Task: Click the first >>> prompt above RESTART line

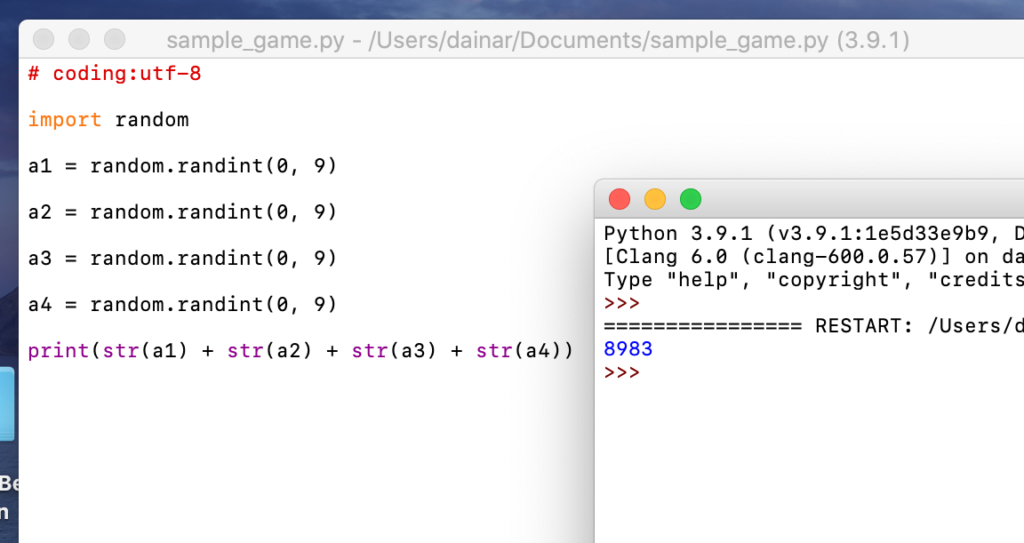Action: pos(622,303)
